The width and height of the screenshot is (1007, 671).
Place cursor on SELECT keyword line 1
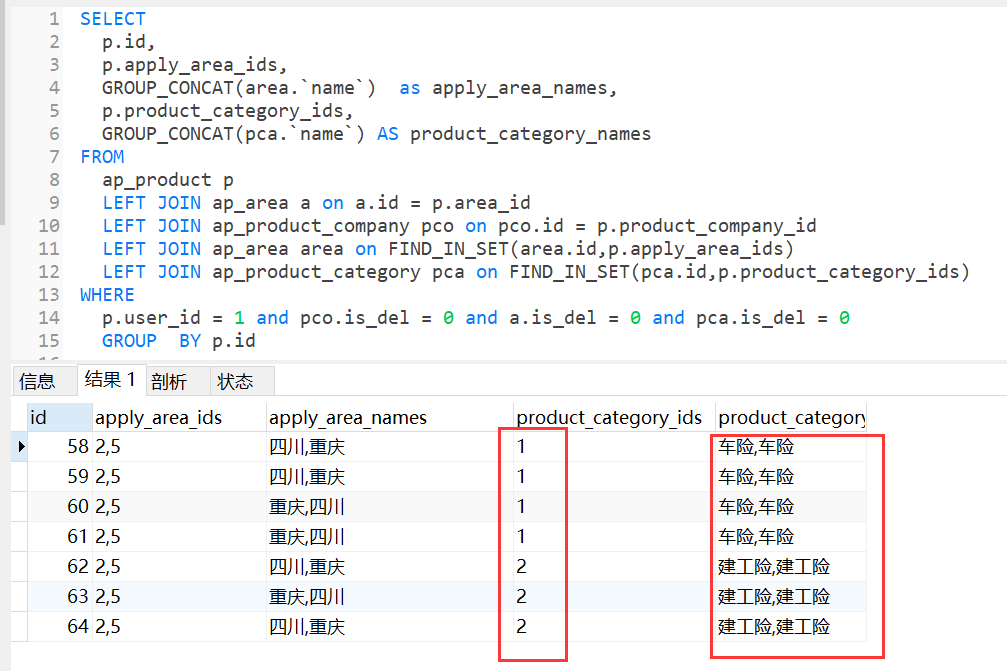click(x=113, y=19)
